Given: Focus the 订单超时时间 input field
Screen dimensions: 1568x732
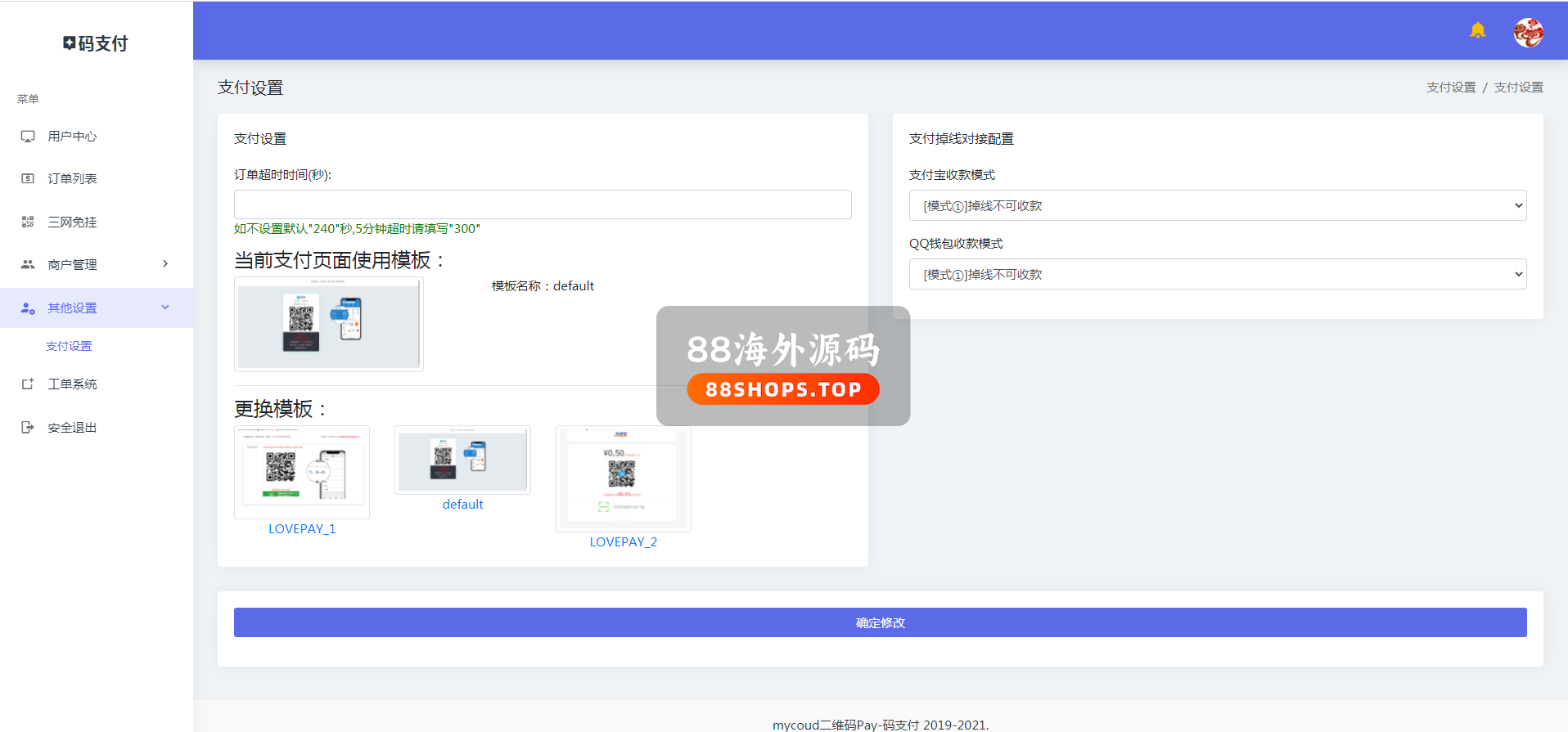Looking at the screenshot, I should click(542, 204).
